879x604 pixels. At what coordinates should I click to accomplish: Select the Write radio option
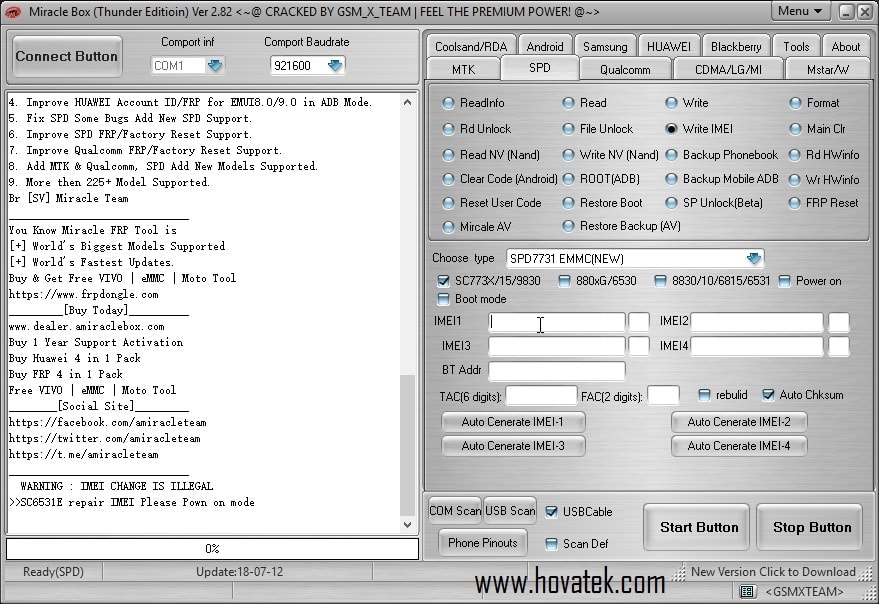687,103
